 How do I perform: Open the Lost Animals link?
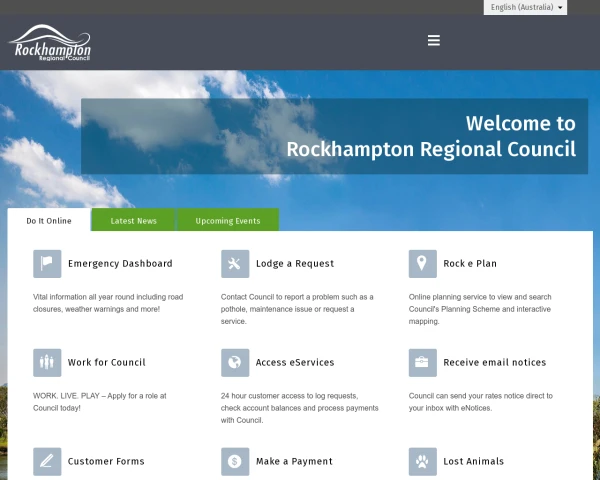click(x=474, y=462)
